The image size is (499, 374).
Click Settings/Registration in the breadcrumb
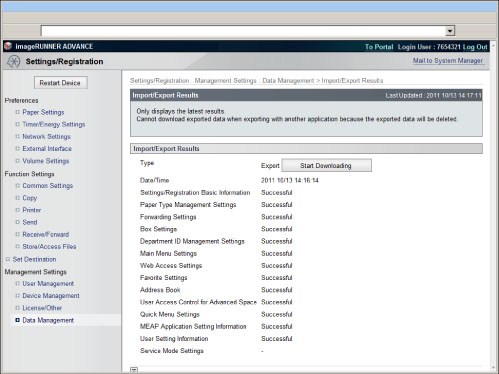click(x=159, y=81)
